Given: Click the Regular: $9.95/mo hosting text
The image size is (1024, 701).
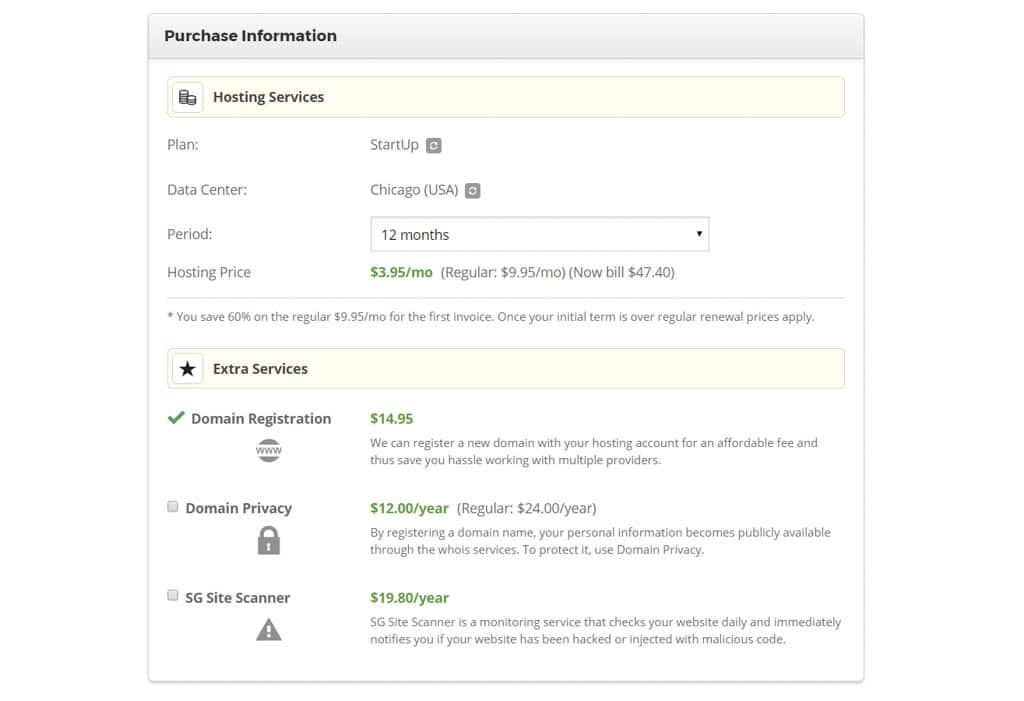Looking at the screenshot, I should 503,272.
